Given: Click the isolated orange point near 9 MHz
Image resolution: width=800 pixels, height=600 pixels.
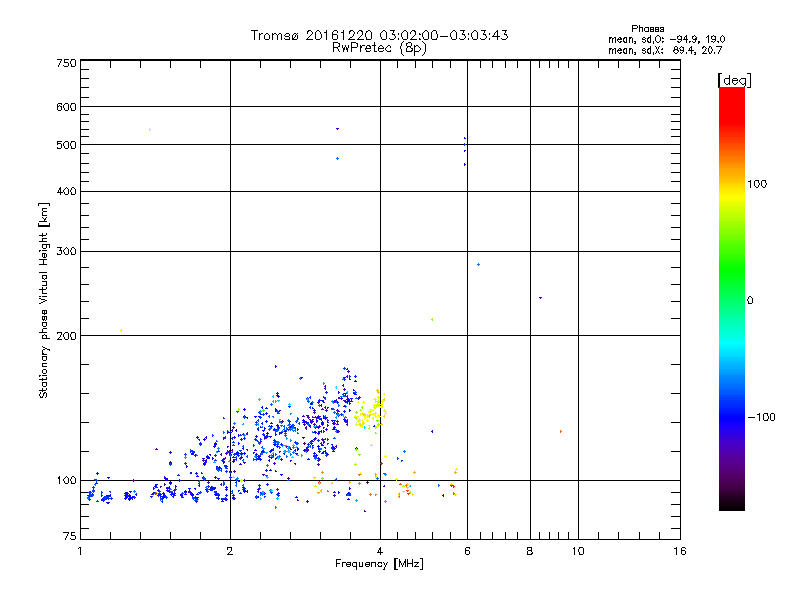Looking at the screenshot, I should tap(561, 432).
